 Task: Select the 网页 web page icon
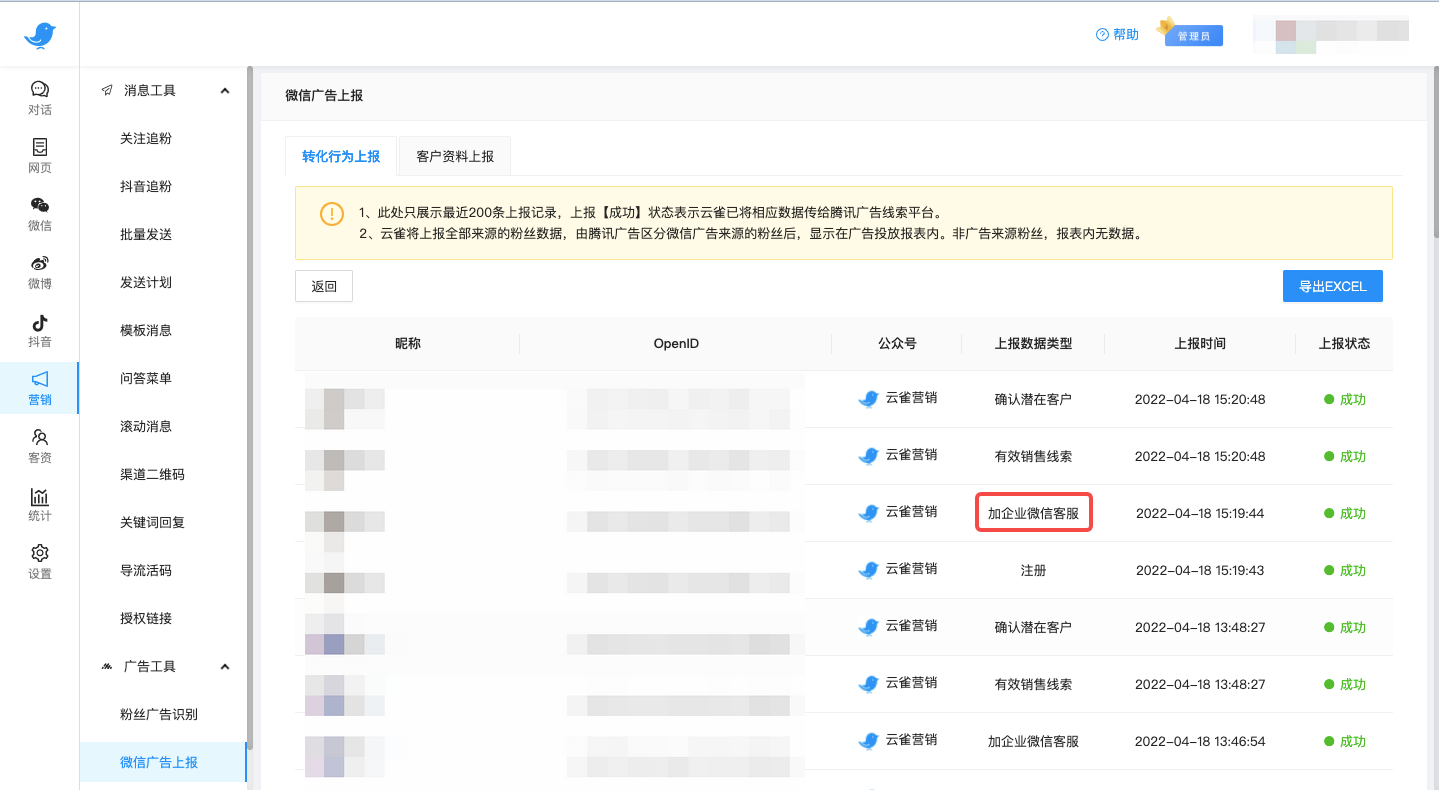click(39, 157)
